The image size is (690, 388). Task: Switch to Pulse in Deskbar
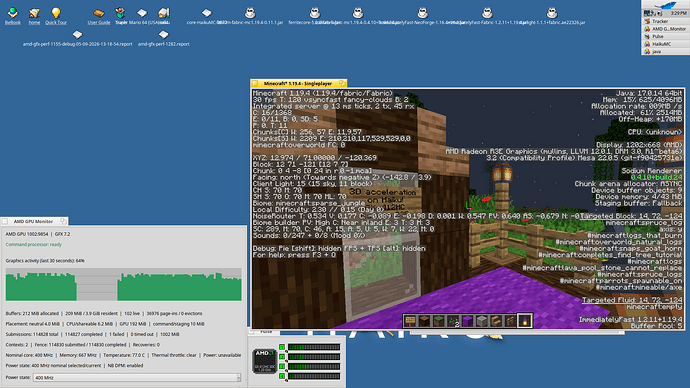point(665,37)
